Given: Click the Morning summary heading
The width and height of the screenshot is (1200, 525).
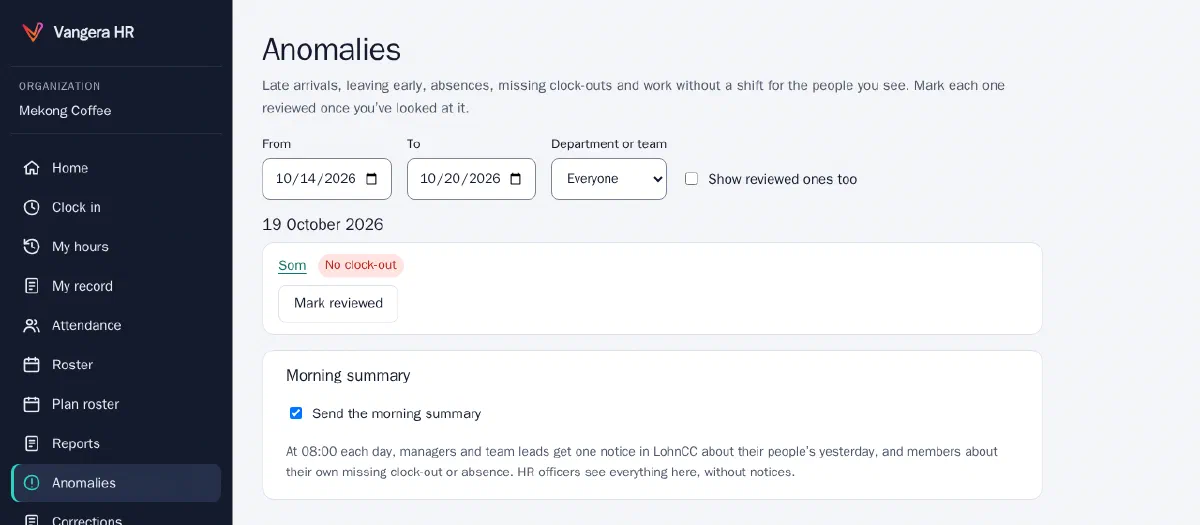Looking at the screenshot, I should tap(348, 375).
